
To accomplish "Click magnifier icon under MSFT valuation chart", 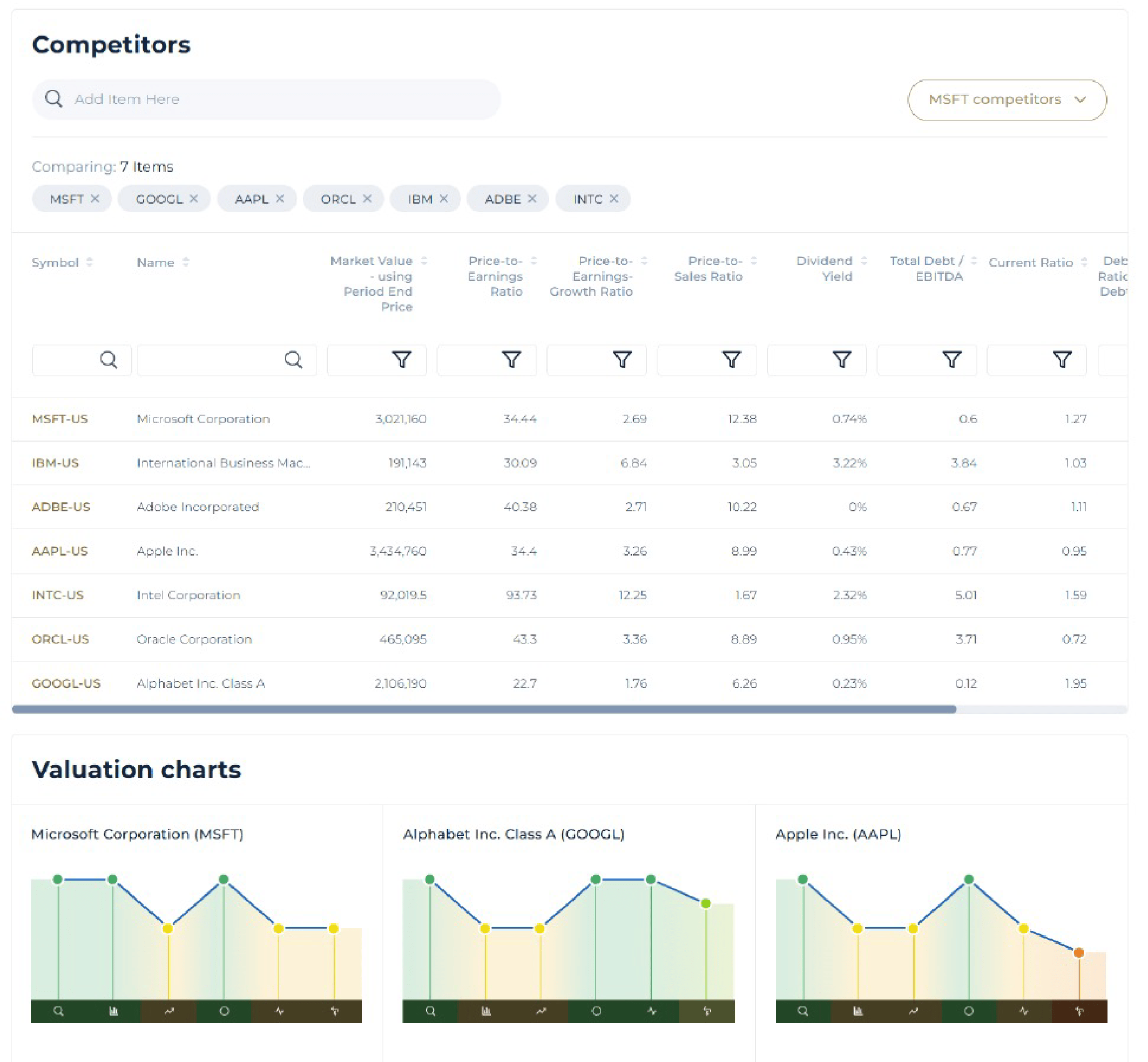I will pyautogui.click(x=58, y=1011).
